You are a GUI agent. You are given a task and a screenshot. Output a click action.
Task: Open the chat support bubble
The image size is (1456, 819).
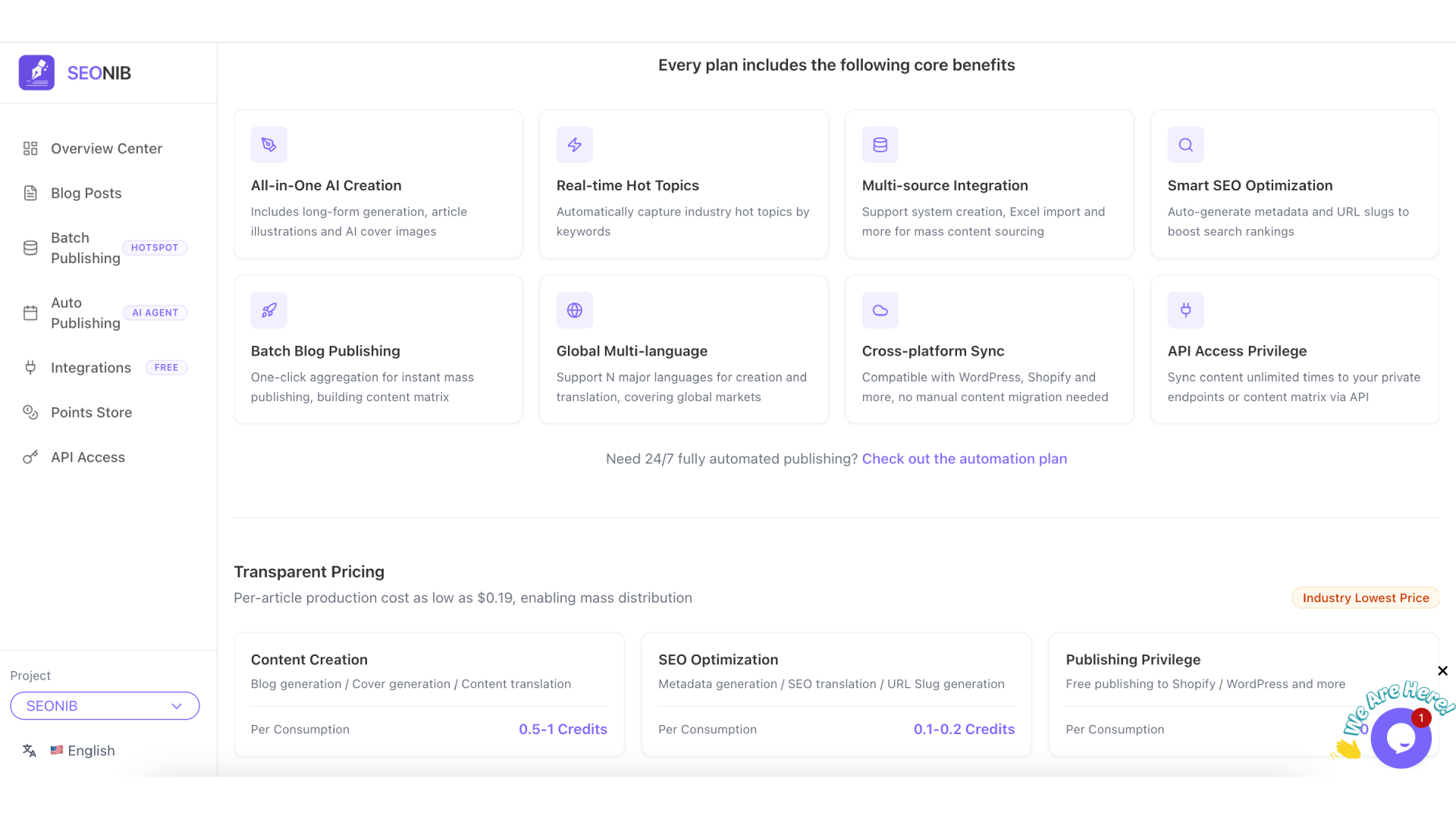tap(1400, 739)
